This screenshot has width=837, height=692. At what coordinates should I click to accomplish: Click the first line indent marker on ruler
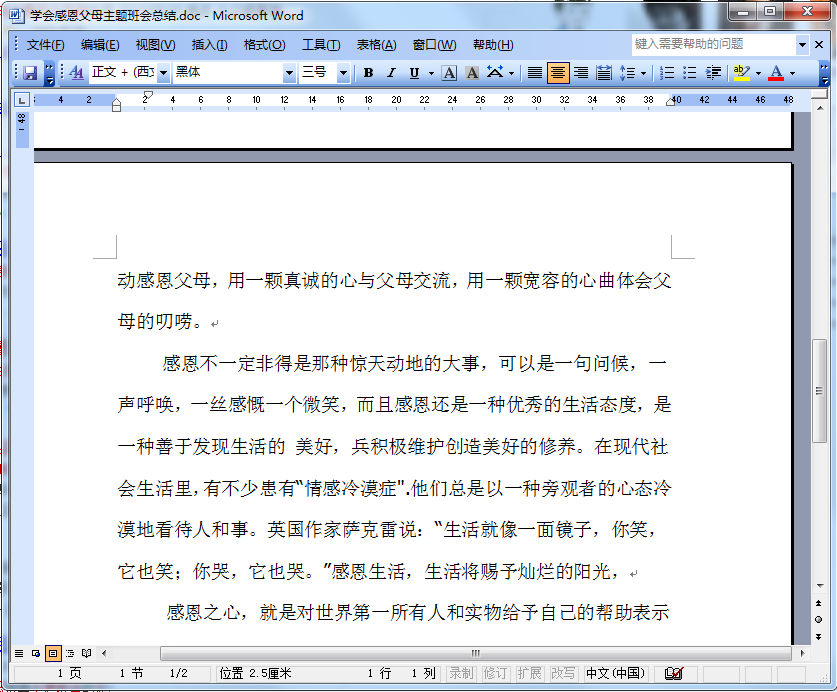tap(148, 96)
